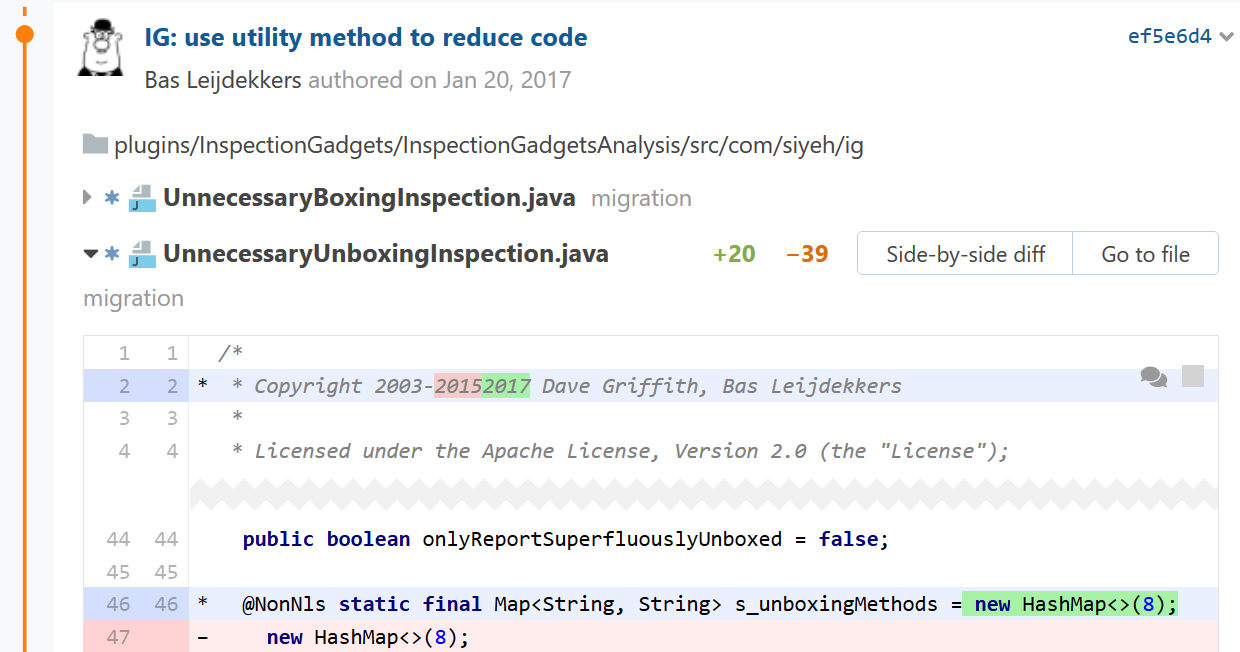Image resolution: width=1240 pixels, height=652 pixels.
Task: Open the dropdown arrow next to ef5e6d4
Action: pyautogui.click(x=1227, y=38)
